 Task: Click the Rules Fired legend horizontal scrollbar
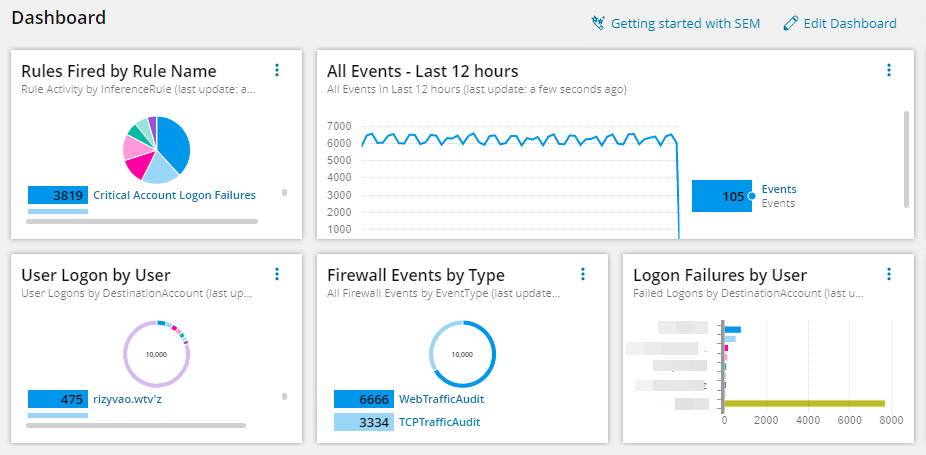(141, 221)
